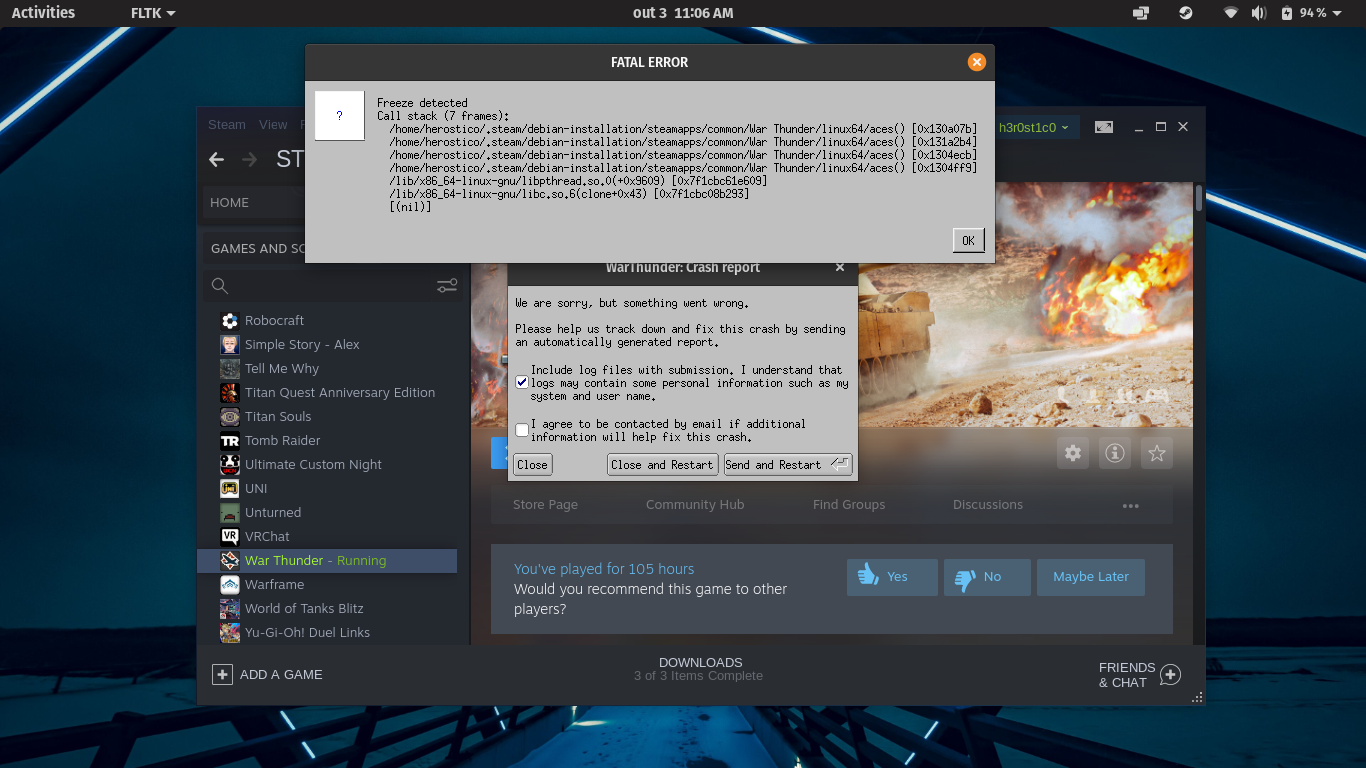1366x768 pixels.
Task: Open War Thunder settings gear icon
Action: (x=1073, y=453)
